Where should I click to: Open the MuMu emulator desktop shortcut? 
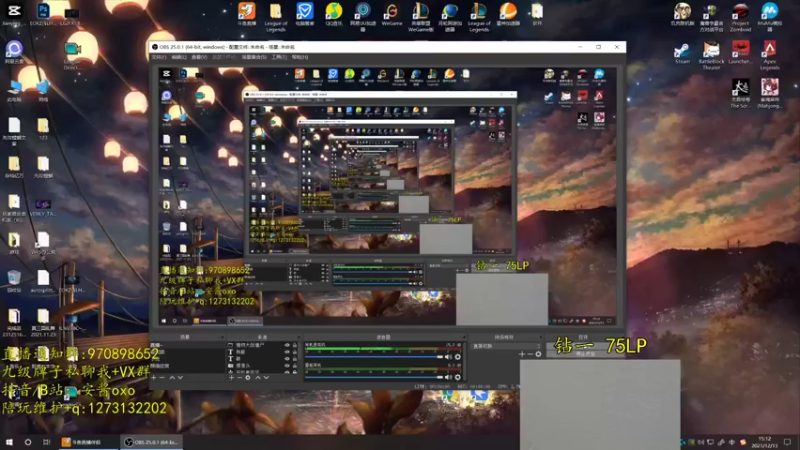(x=769, y=17)
